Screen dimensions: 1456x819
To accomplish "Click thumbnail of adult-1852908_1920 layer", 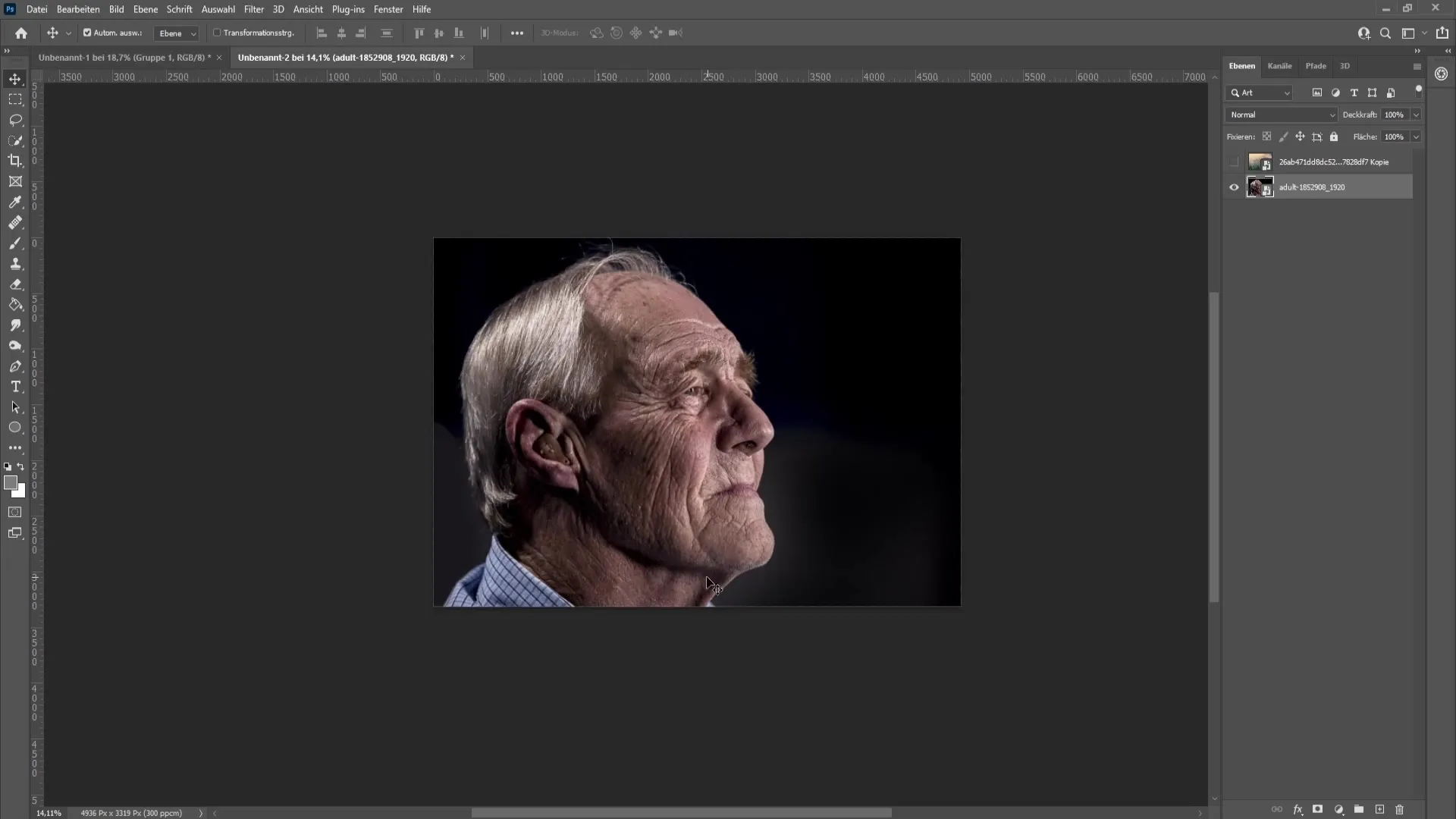I will click(1260, 187).
